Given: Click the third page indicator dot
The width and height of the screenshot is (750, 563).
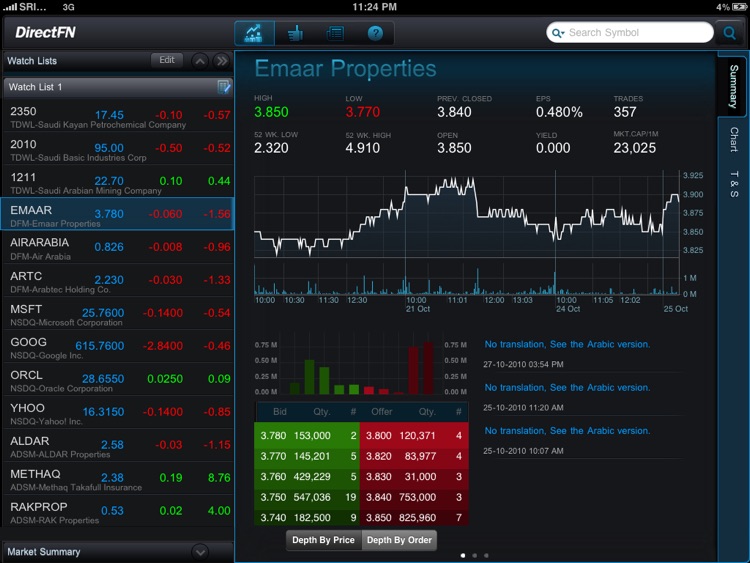Looking at the screenshot, I should [x=486, y=555].
